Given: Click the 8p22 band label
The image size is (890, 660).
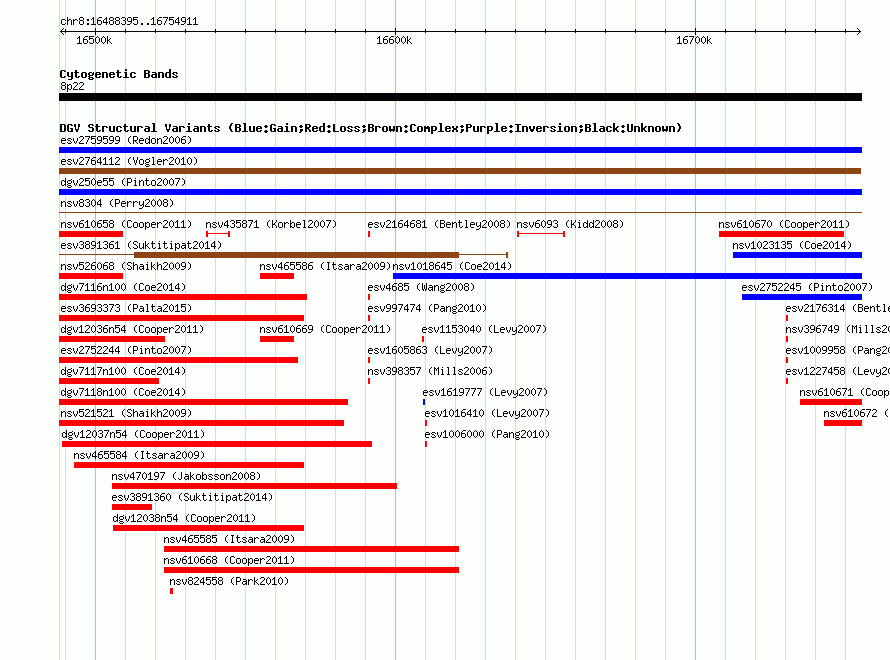Looking at the screenshot, I should [x=72, y=86].
